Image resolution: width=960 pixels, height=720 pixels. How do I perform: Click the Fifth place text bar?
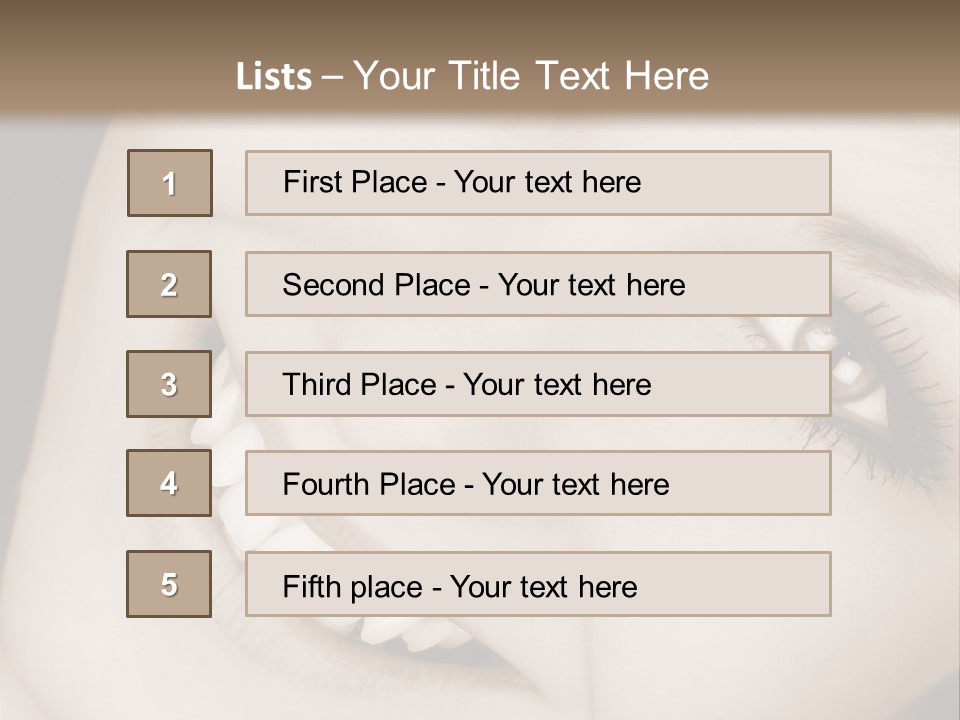(538, 584)
